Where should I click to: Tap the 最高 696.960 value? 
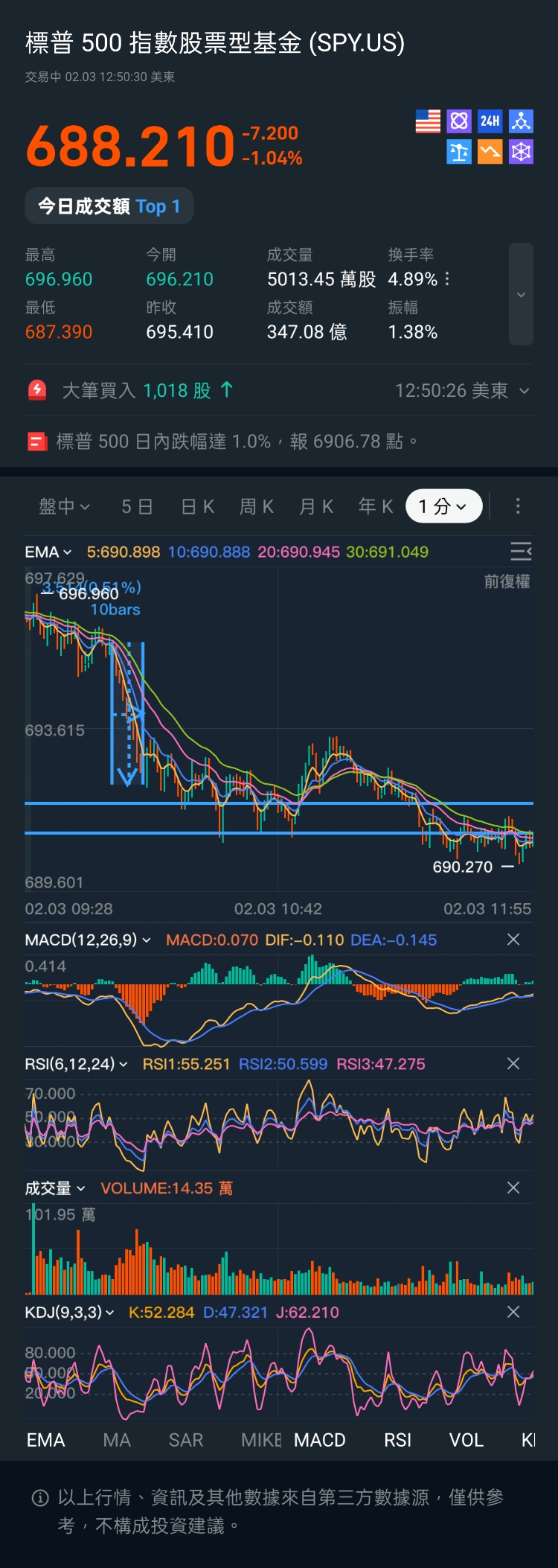(x=59, y=279)
